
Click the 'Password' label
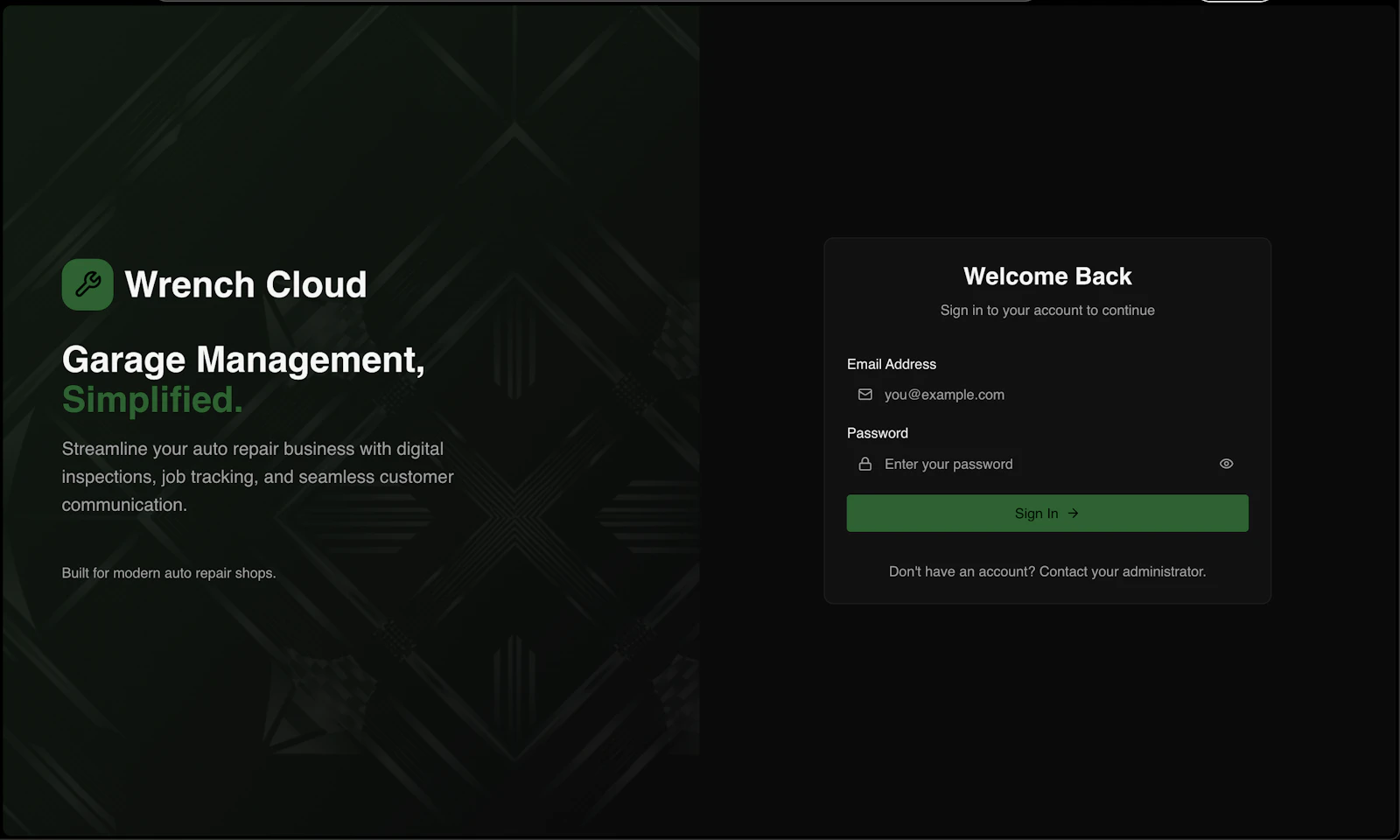pos(878,433)
